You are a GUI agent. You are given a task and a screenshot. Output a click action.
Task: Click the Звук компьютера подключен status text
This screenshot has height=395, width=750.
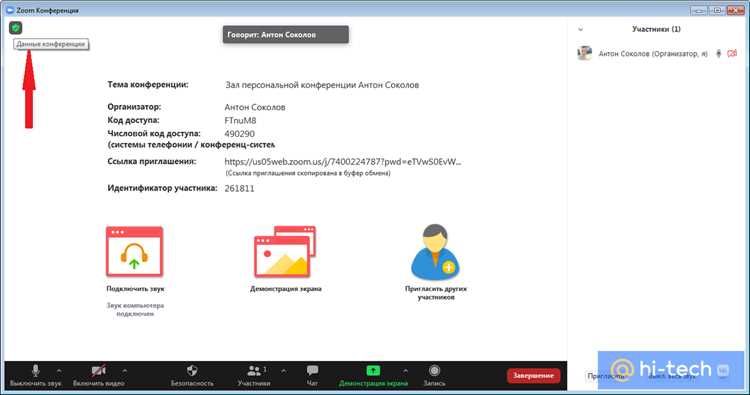(x=135, y=309)
